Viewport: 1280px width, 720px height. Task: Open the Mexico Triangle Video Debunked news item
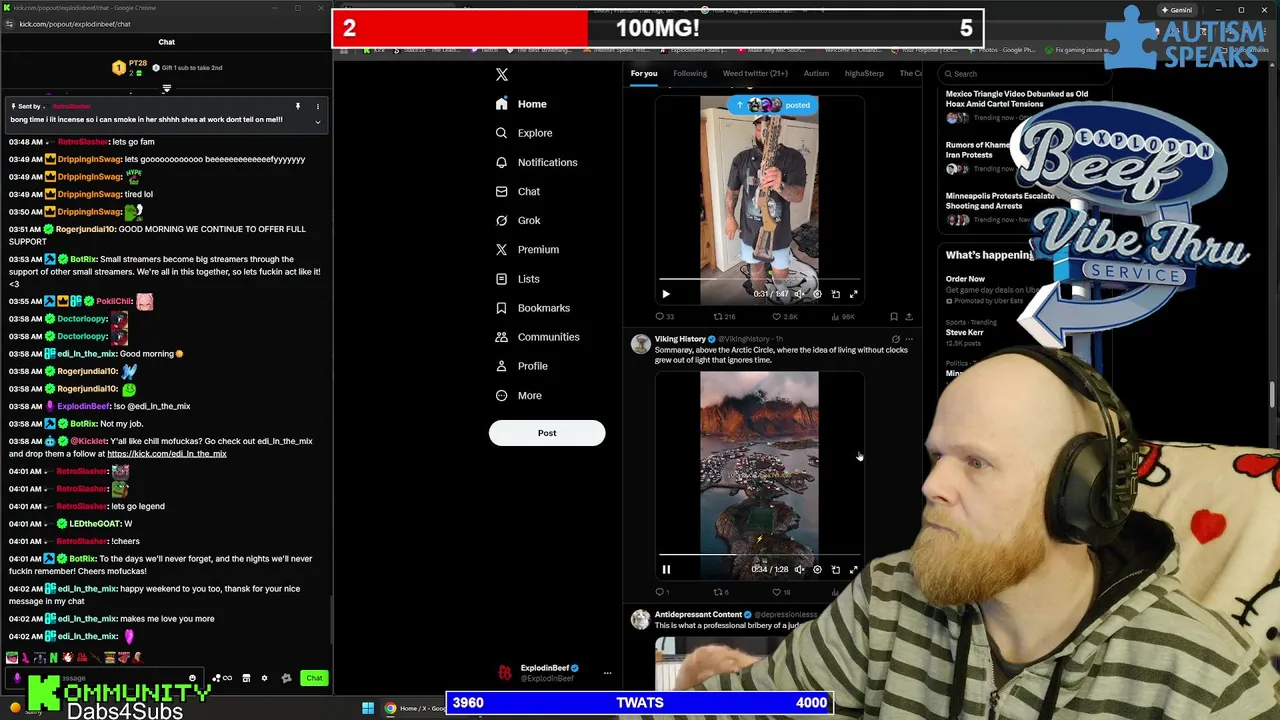1016,99
